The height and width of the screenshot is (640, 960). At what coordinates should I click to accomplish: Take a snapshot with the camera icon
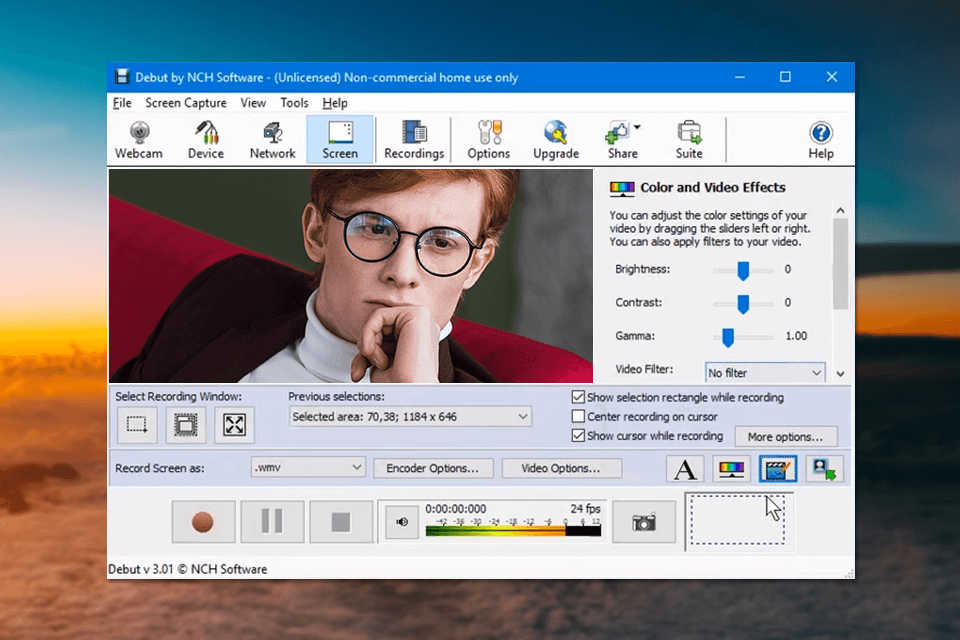coord(643,521)
